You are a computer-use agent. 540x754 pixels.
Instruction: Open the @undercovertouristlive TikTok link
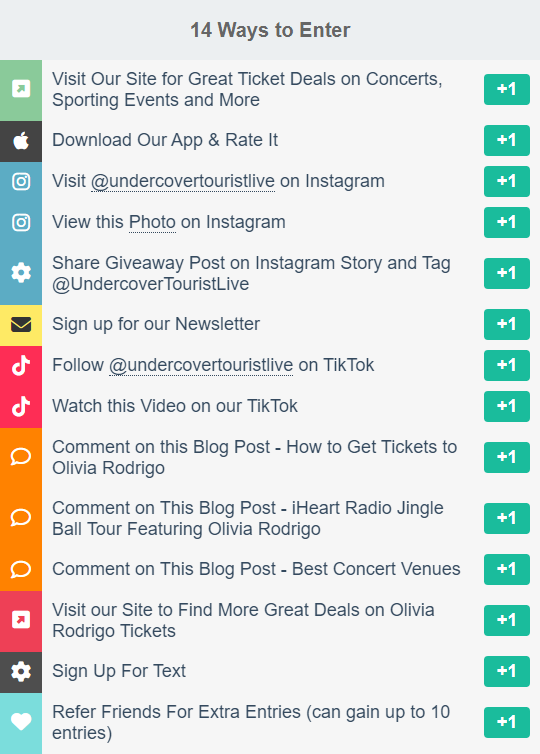coord(201,365)
